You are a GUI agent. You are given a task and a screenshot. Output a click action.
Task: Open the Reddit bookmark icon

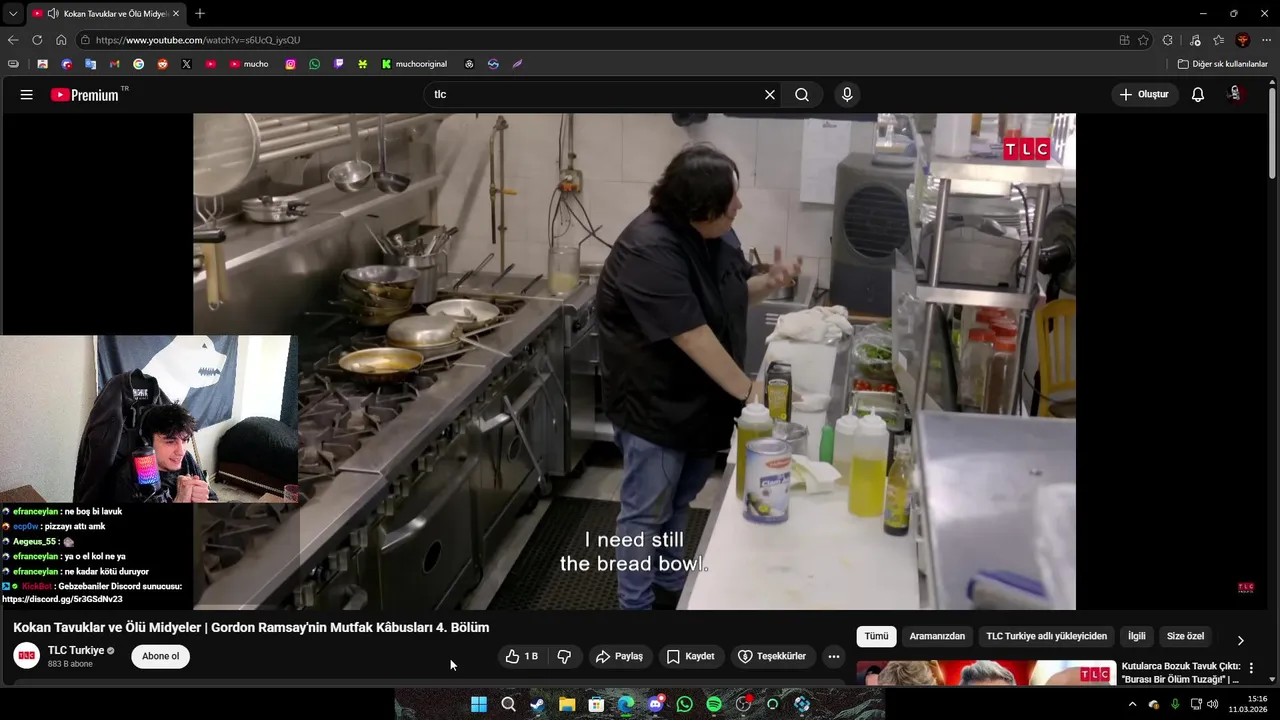162,64
